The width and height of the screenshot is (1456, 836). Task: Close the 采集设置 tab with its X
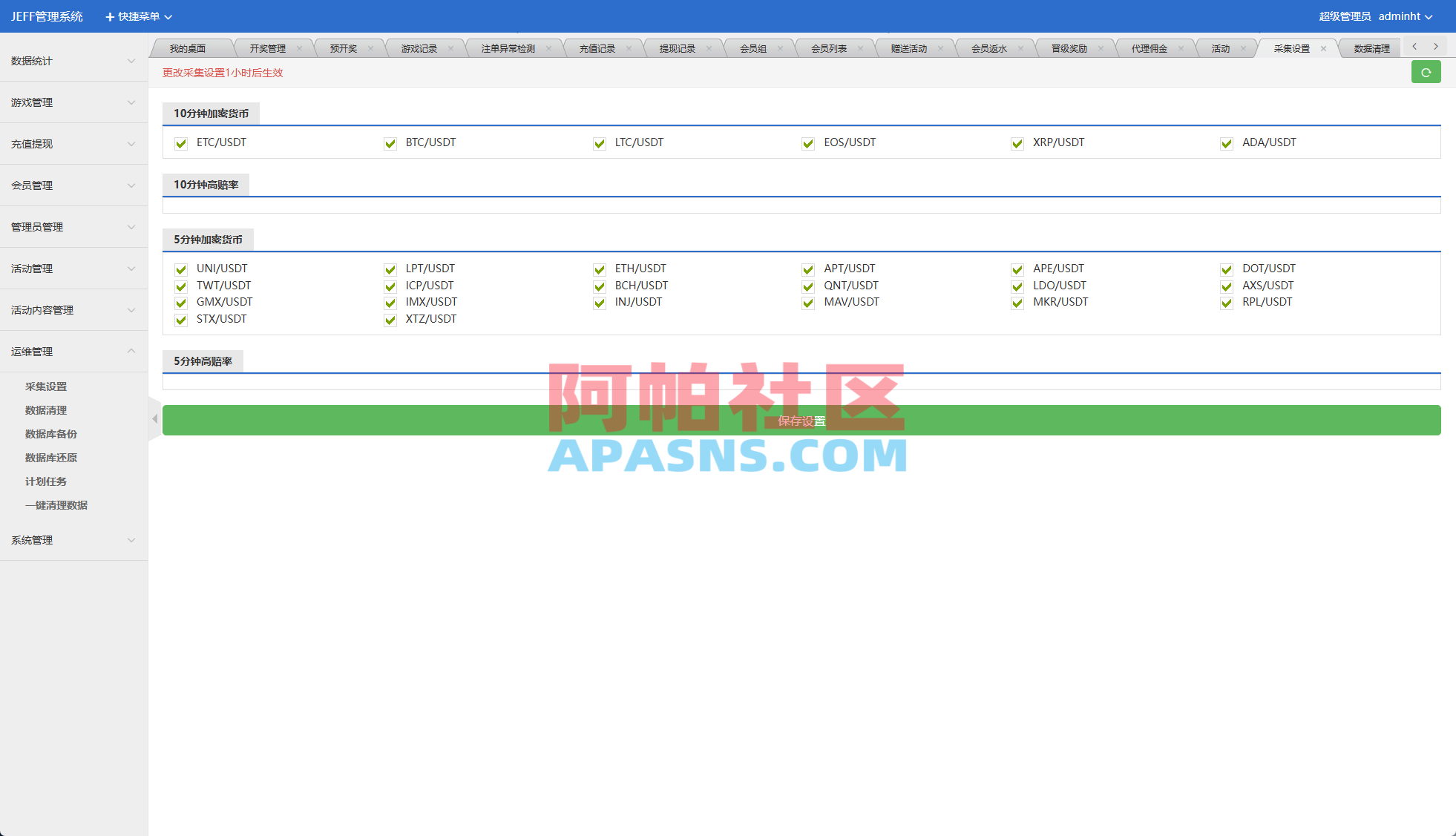pyautogui.click(x=1323, y=49)
